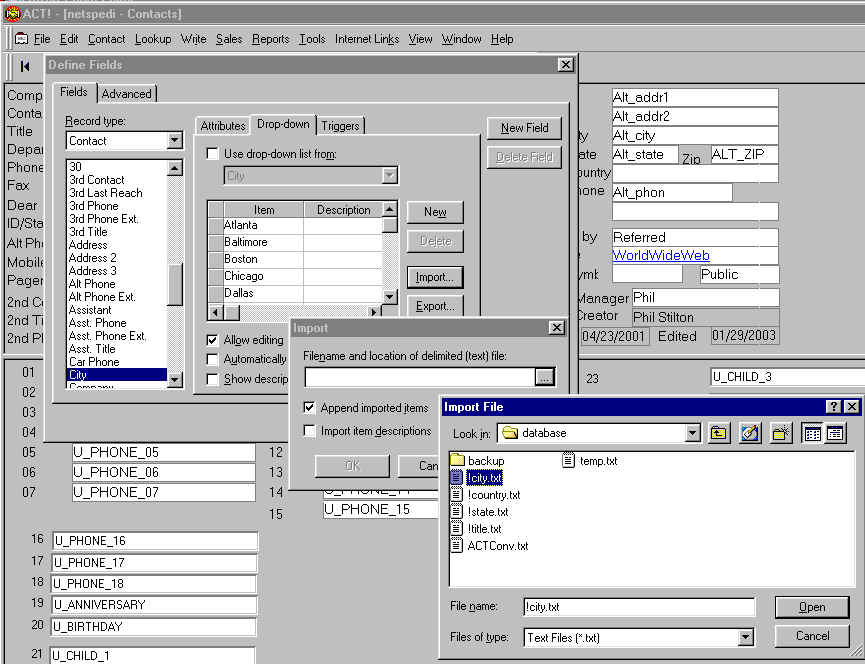Click the Import... button
The height and width of the screenshot is (664, 865).
[435, 277]
